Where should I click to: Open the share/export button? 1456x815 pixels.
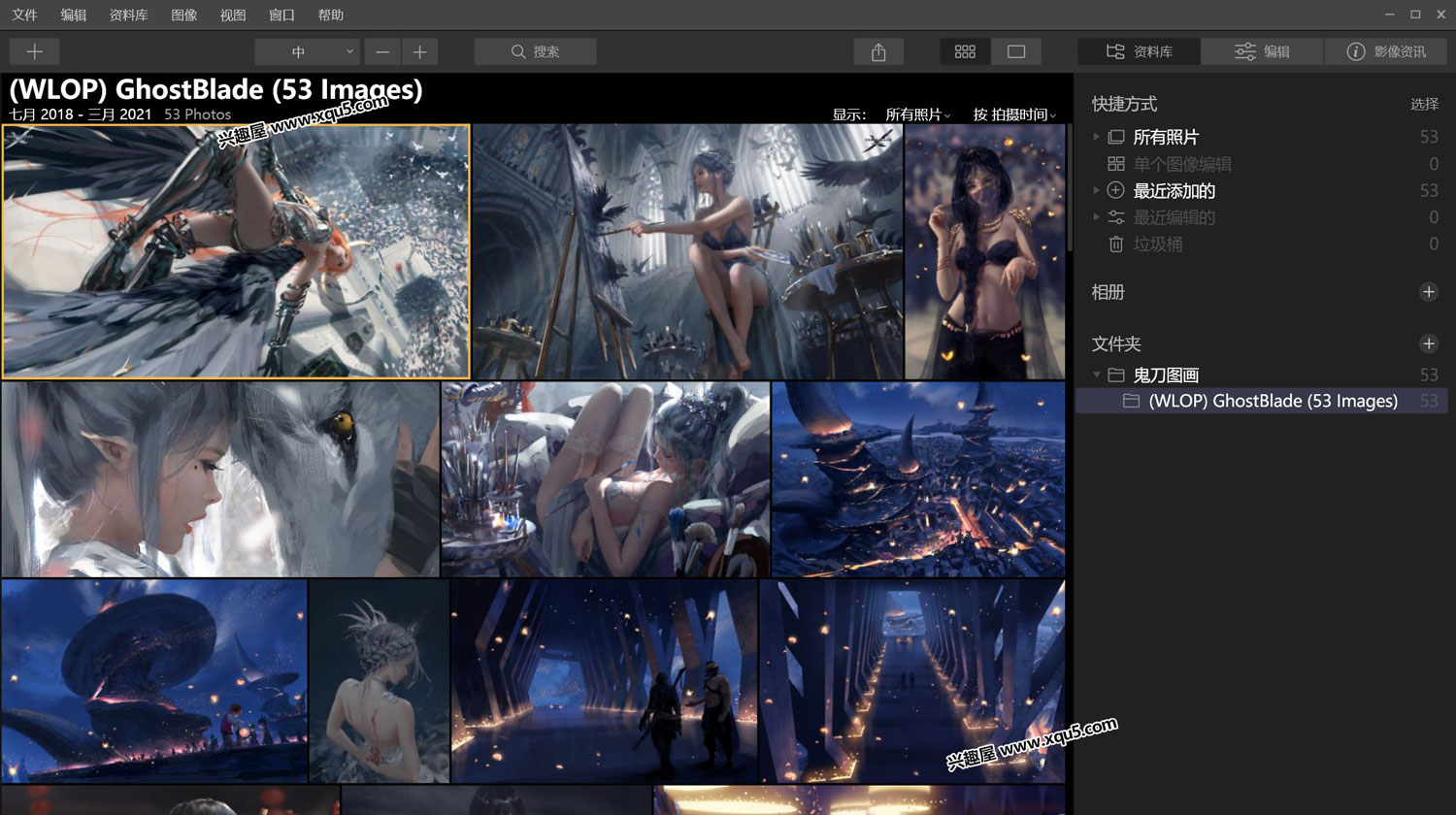pyautogui.click(x=878, y=51)
